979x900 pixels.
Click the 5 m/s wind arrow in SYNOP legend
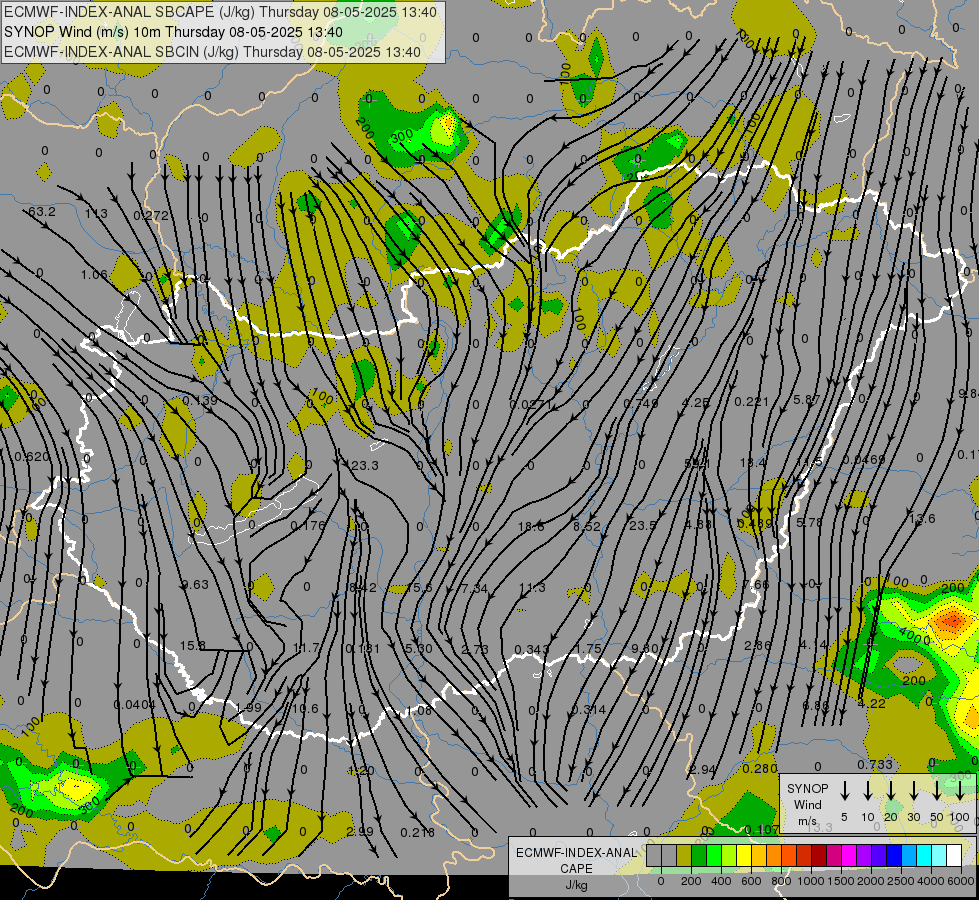click(x=844, y=790)
